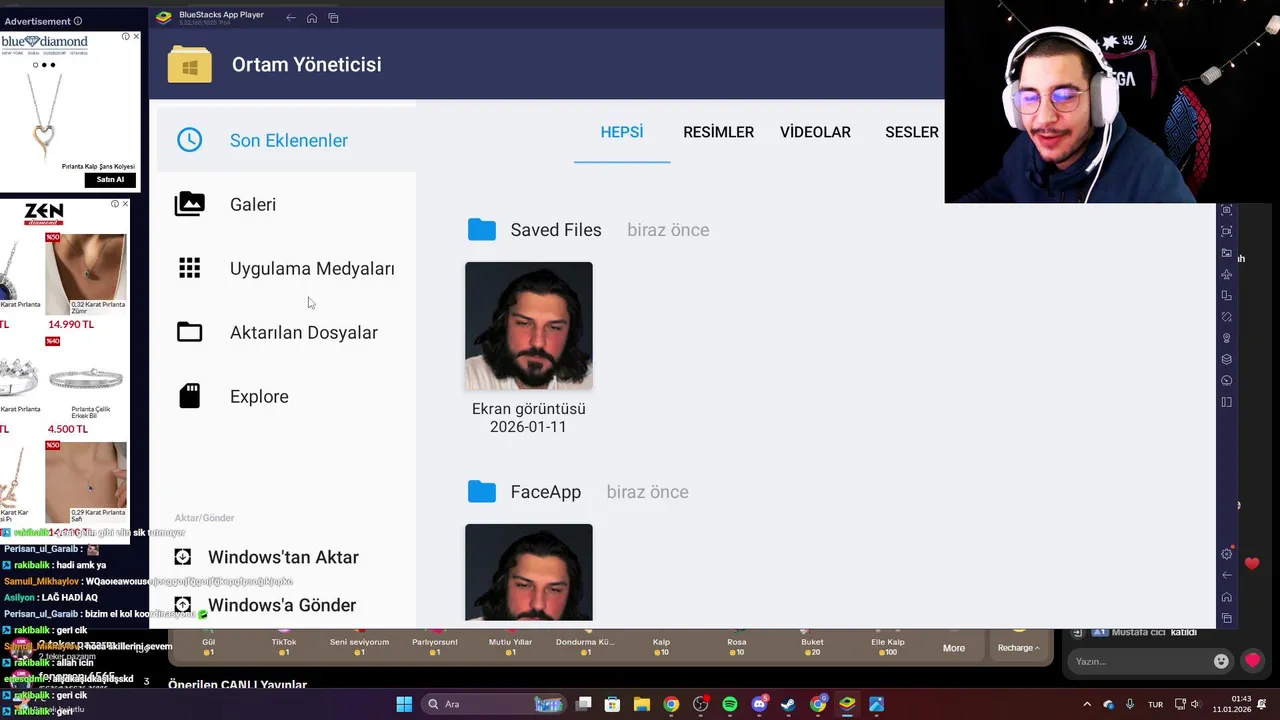Open the Ekran görüntüsü 2026-01-11 thumbnail
1280x720 pixels.
pos(529,326)
